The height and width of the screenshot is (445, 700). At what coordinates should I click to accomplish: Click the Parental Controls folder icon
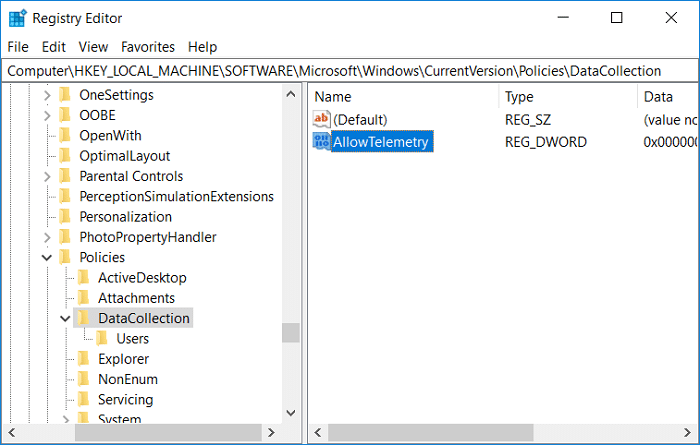coord(66,176)
